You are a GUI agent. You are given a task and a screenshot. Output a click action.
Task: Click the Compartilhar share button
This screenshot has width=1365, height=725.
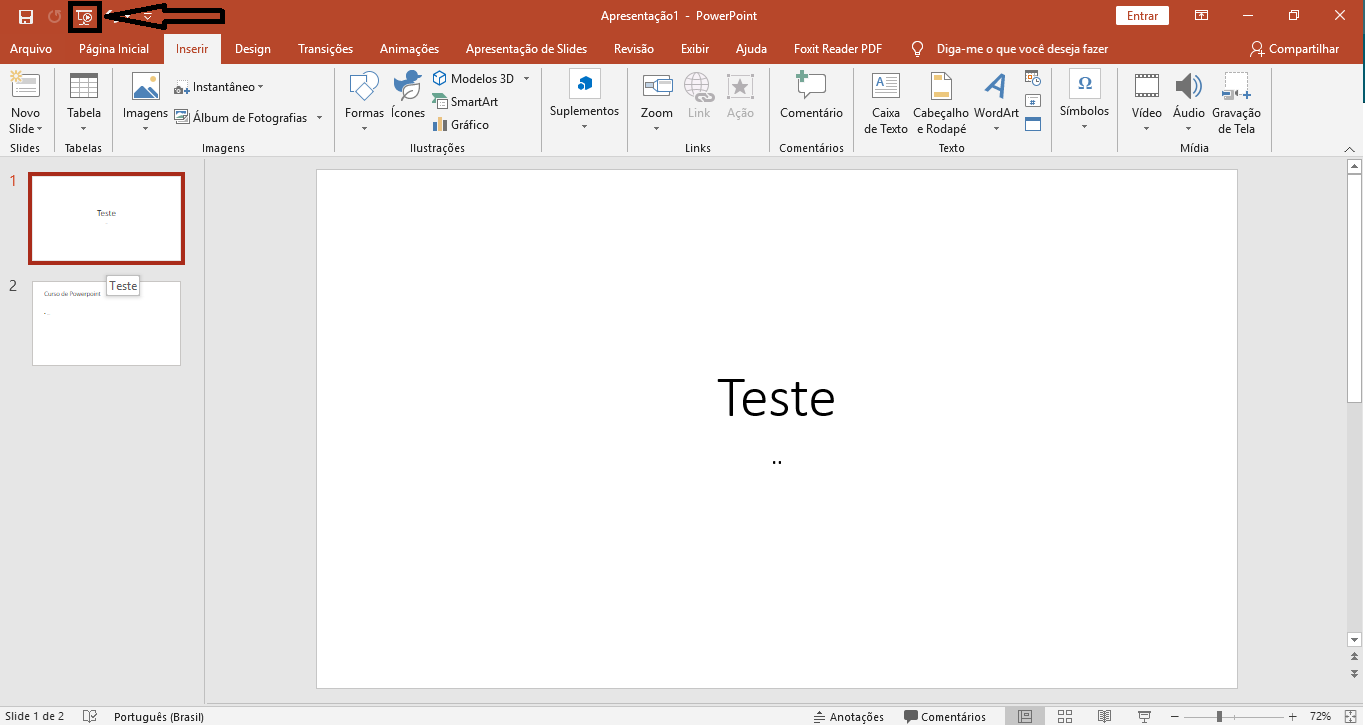pos(1294,49)
